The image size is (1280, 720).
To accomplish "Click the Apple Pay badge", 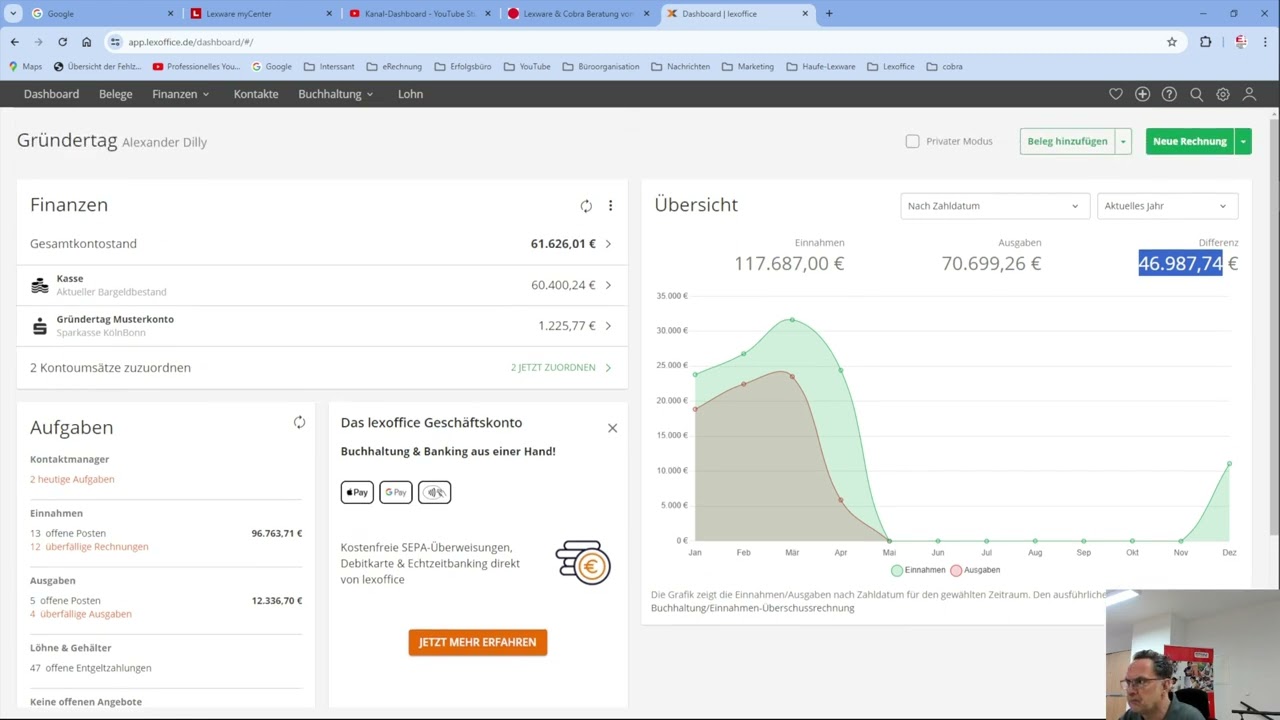I will [x=357, y=492].
